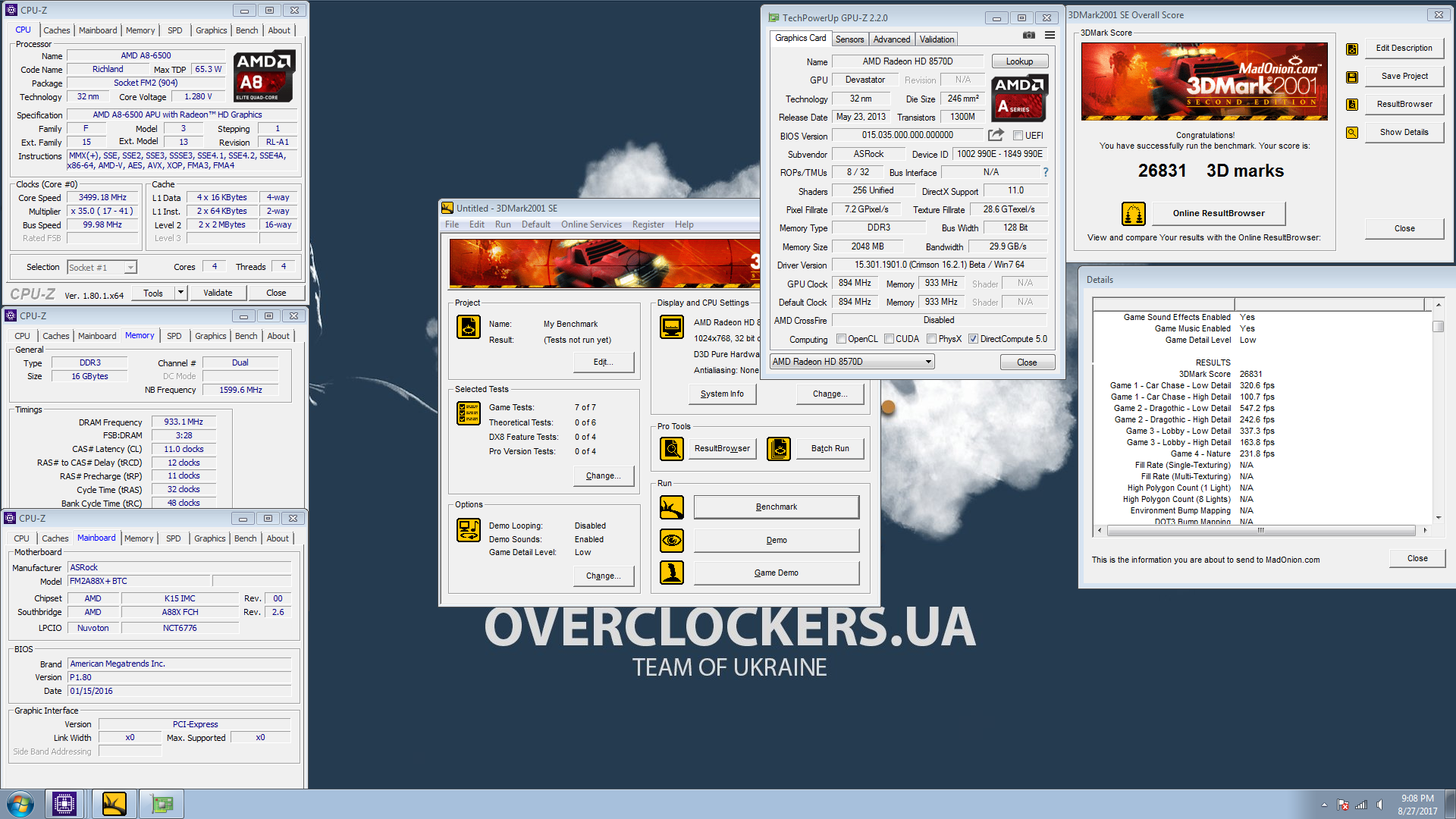Click the Project icon in 3DMark2001 SE
The height and width of the screenshot is (819, 1456).
pyautogui.click(x=469, y=327)
